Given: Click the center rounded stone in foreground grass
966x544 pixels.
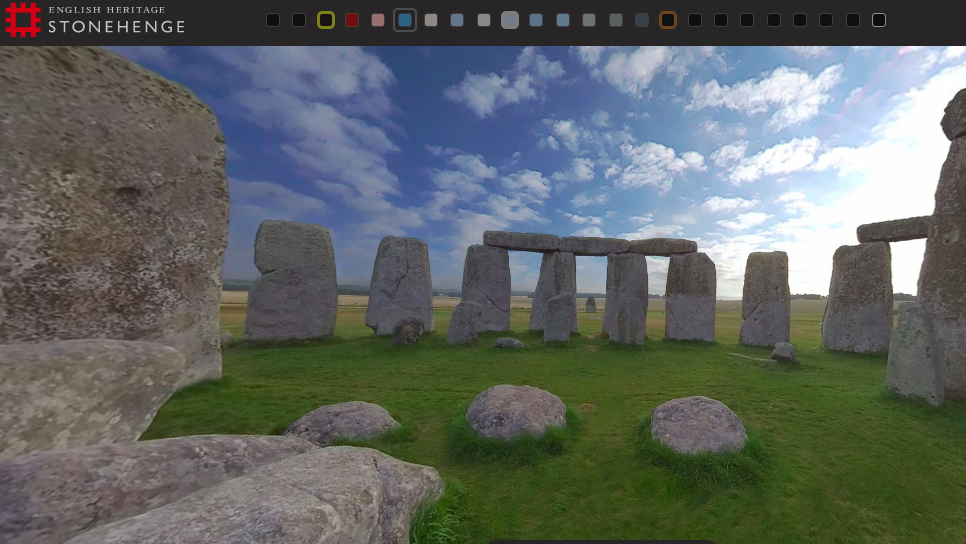Looking at the screenshot, I should [515, 411].
